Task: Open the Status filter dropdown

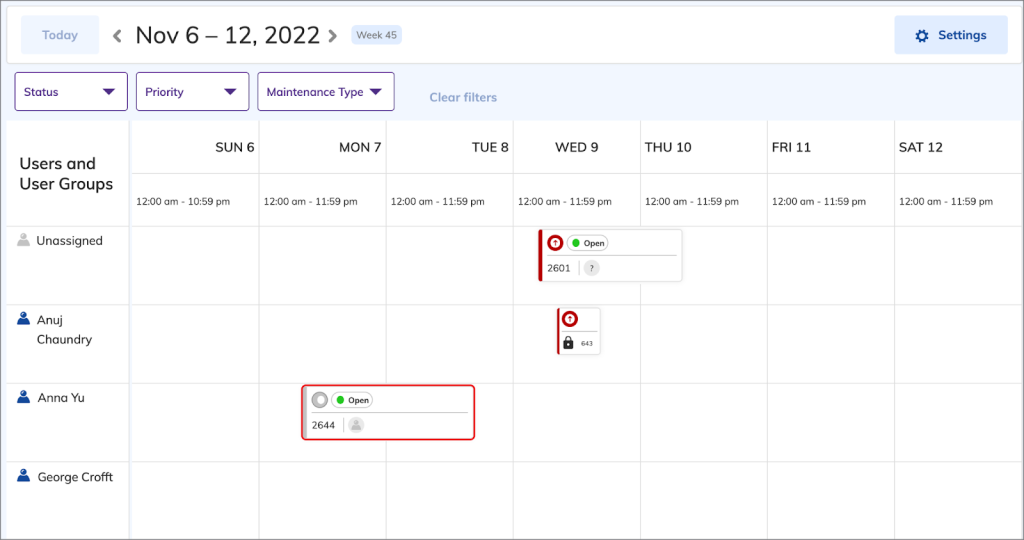Action: (70, 92)
